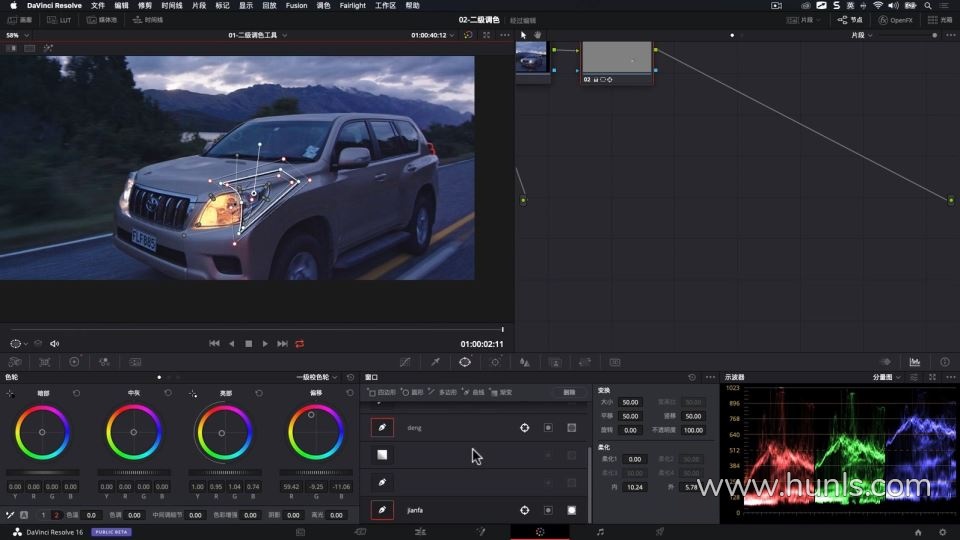
Task: Reset the Offset color wheel
Action: coord(349,393)
